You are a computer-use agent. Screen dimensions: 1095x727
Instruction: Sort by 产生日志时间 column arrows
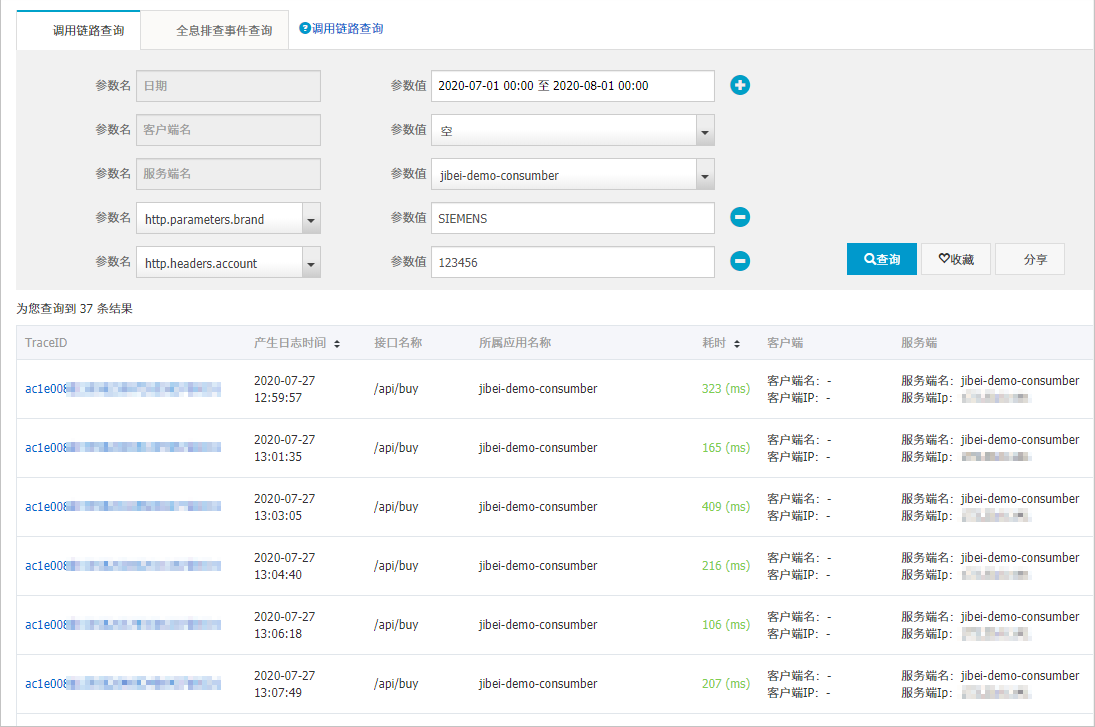coord(337,344)
